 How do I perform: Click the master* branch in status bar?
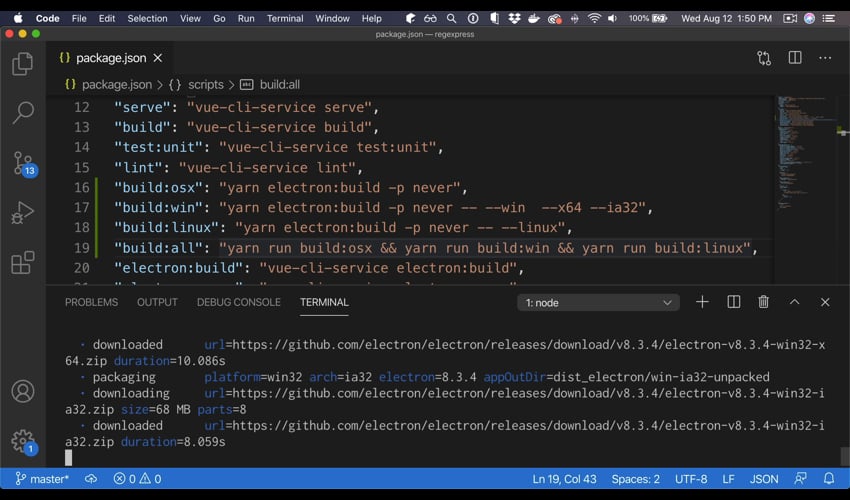pyautogui.click(x=42, y=479)
